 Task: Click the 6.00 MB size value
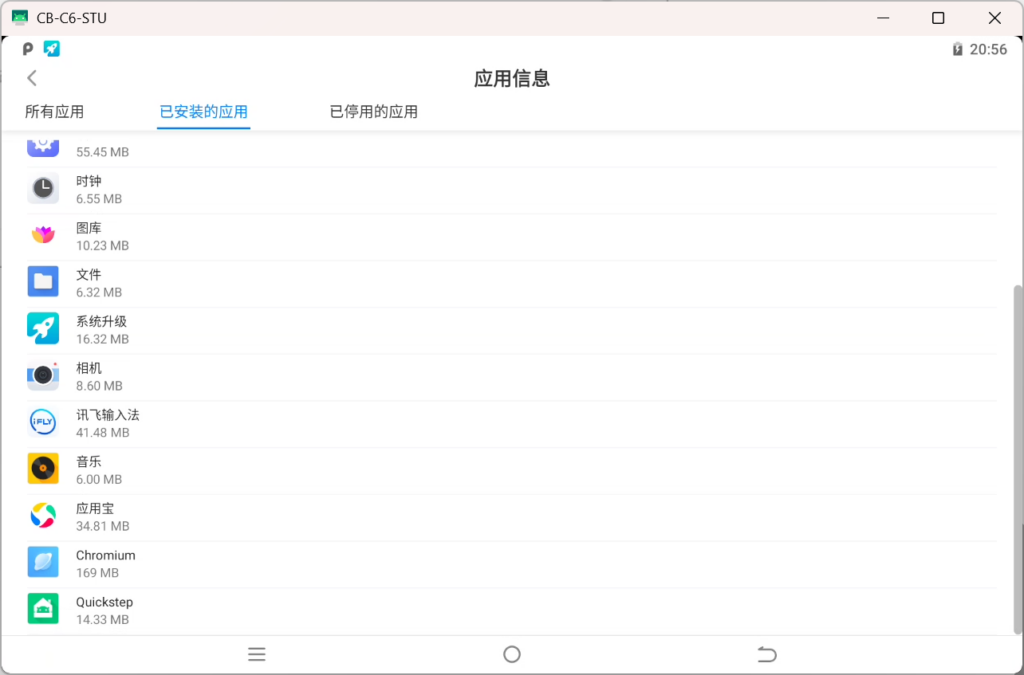click(x=99, y=479)
